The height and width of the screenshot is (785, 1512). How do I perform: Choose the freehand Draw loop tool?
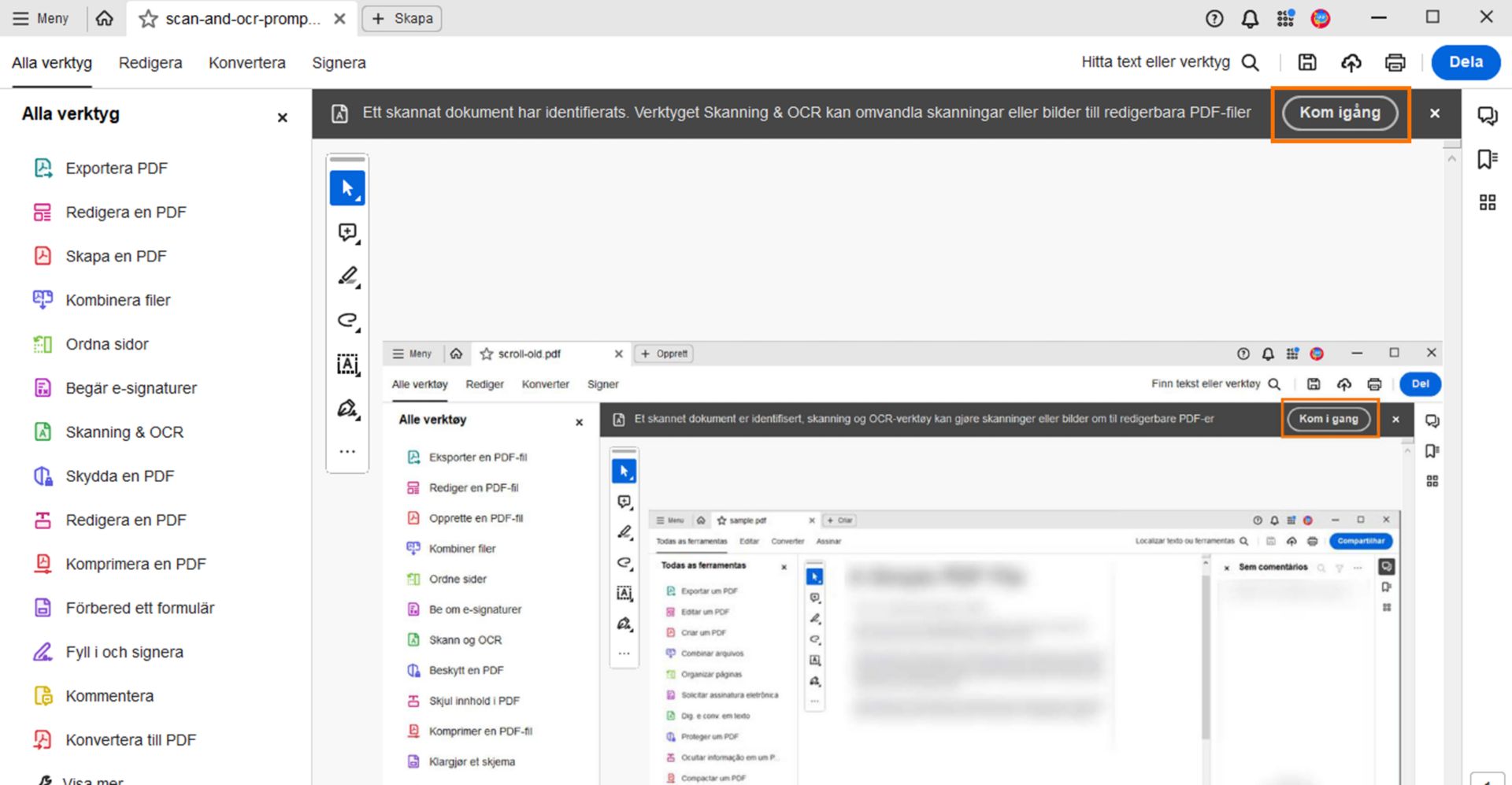(347, 320)
